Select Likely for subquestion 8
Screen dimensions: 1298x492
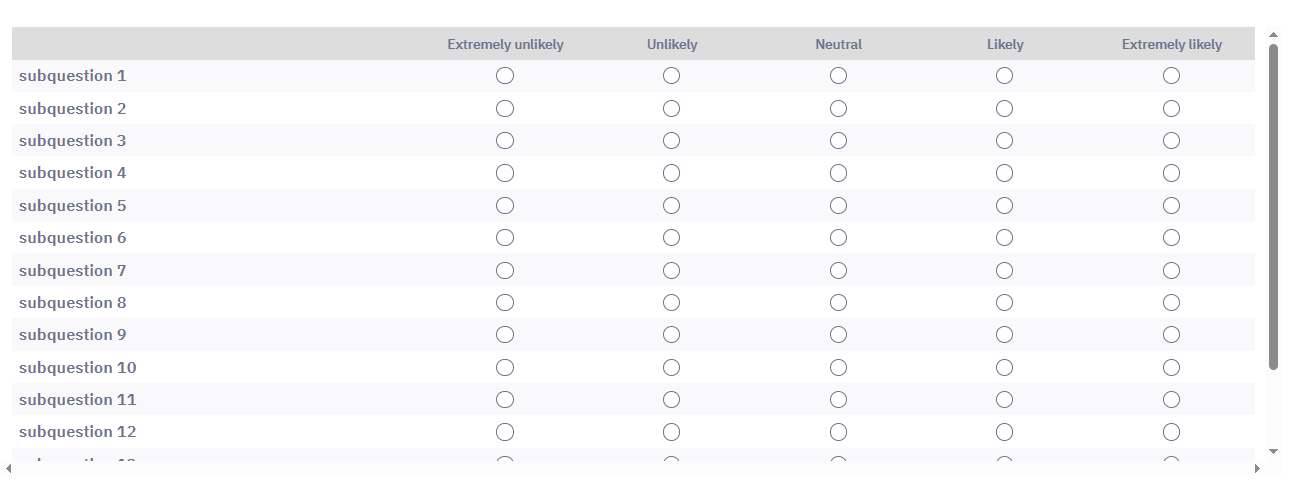1004,303
